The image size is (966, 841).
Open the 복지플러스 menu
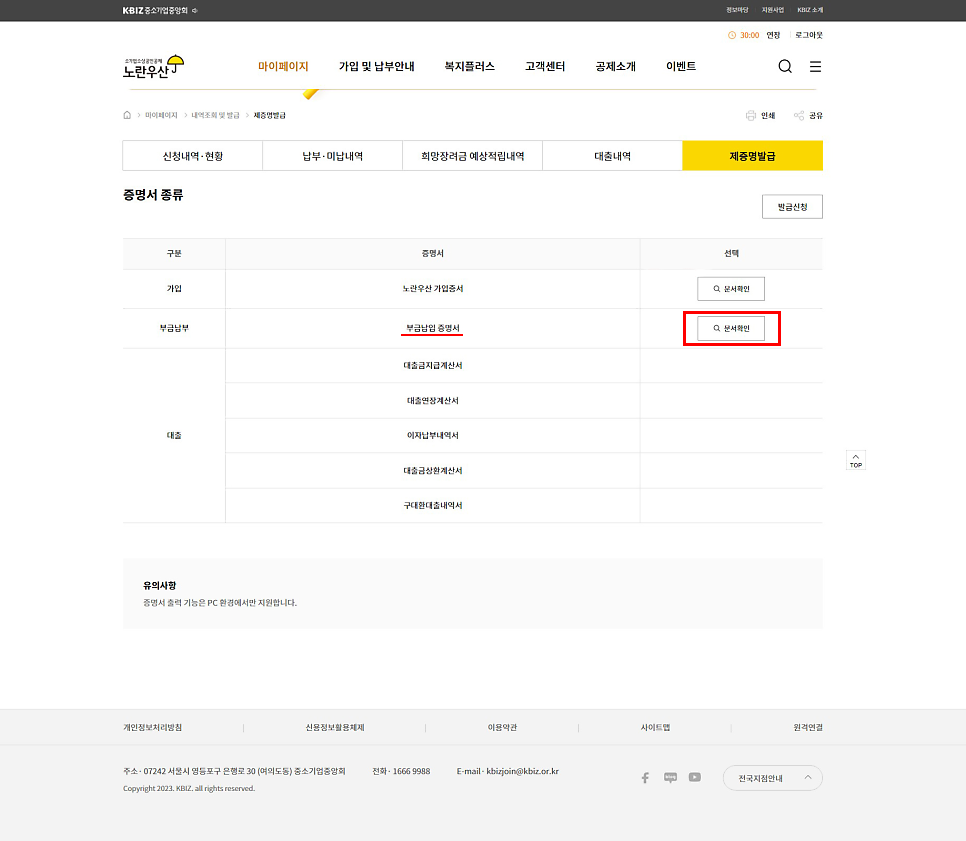coord(469,67)
